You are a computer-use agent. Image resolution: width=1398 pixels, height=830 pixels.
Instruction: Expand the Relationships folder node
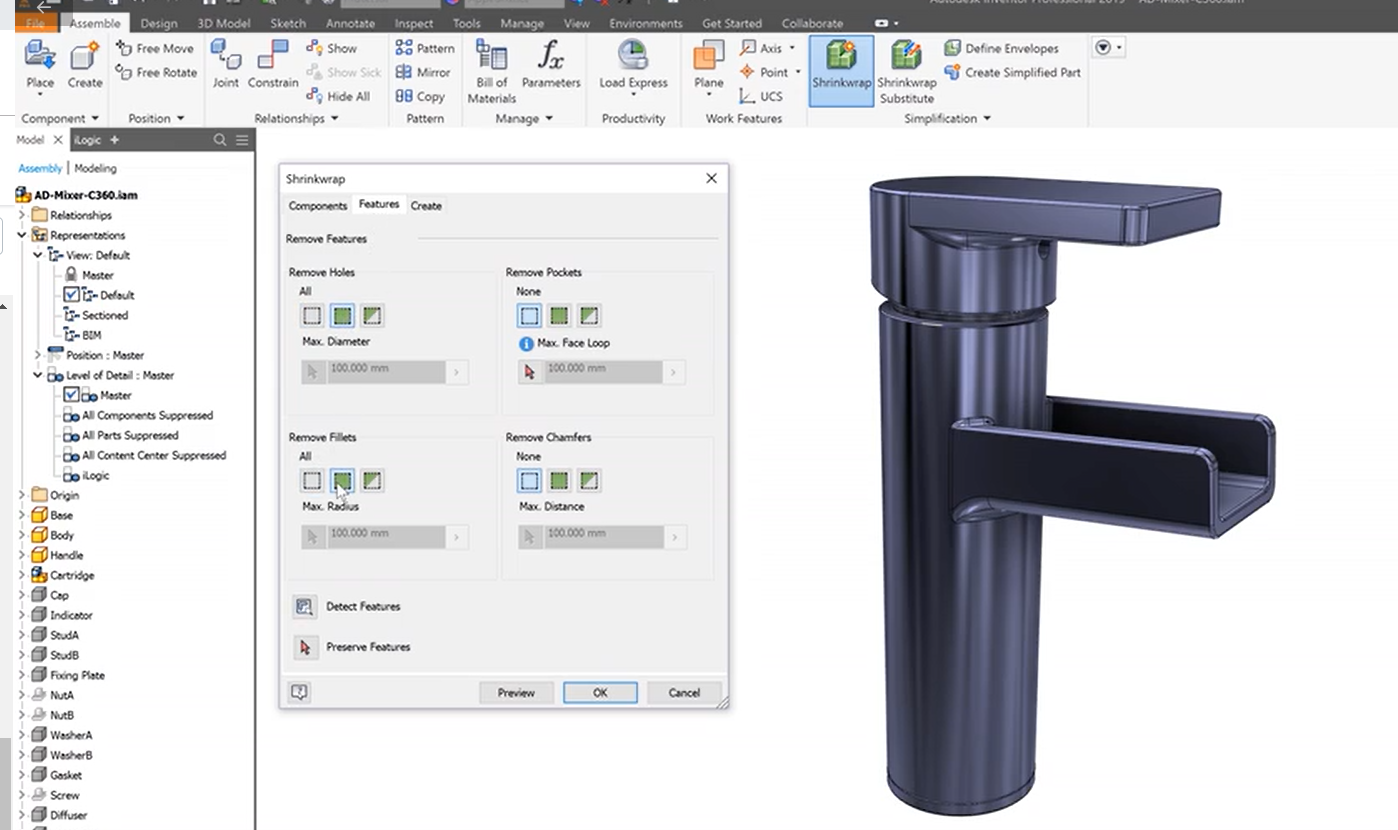click(x=22, y=215)
